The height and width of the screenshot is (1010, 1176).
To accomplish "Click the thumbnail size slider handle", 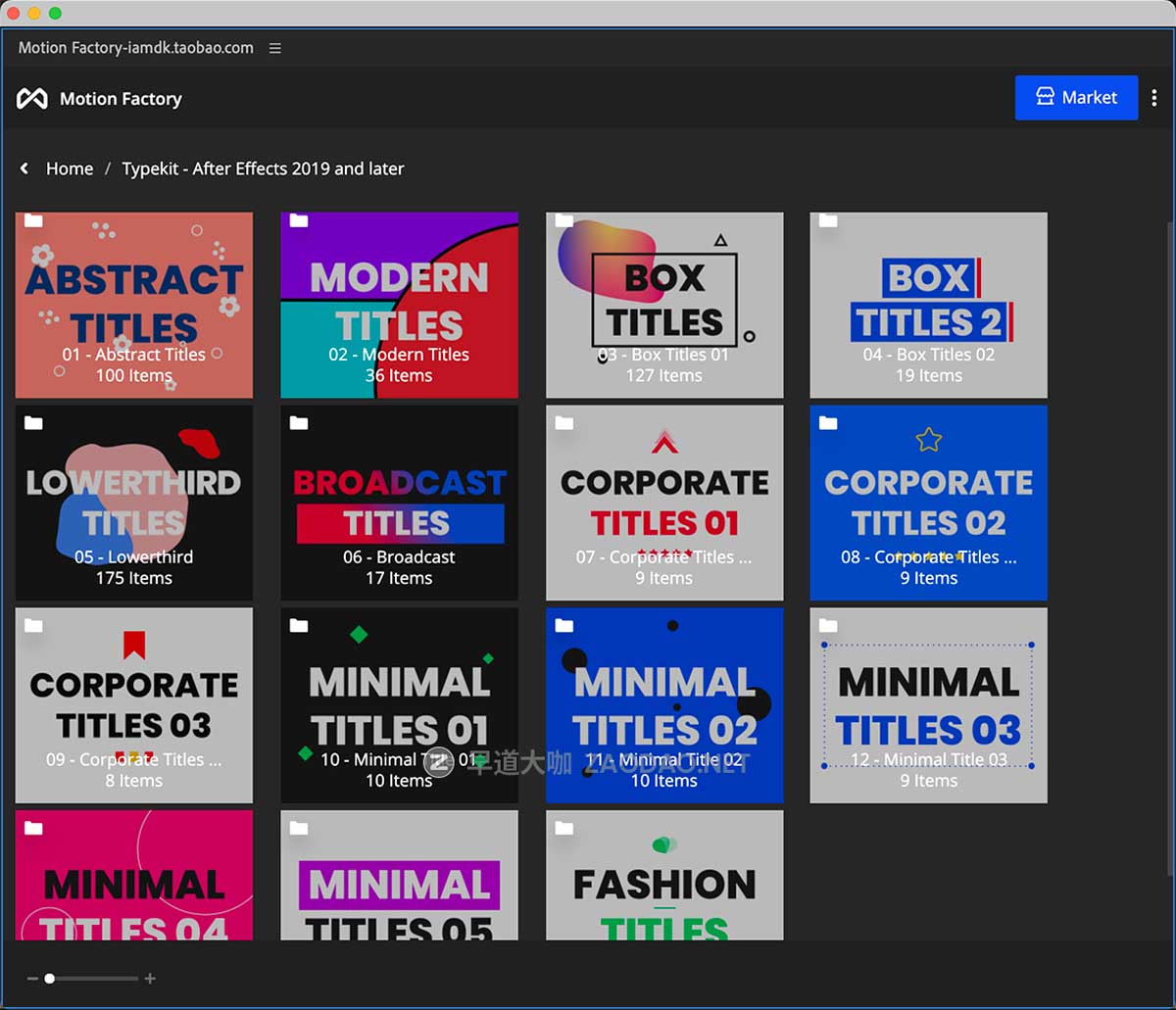I will click(49, 979).
